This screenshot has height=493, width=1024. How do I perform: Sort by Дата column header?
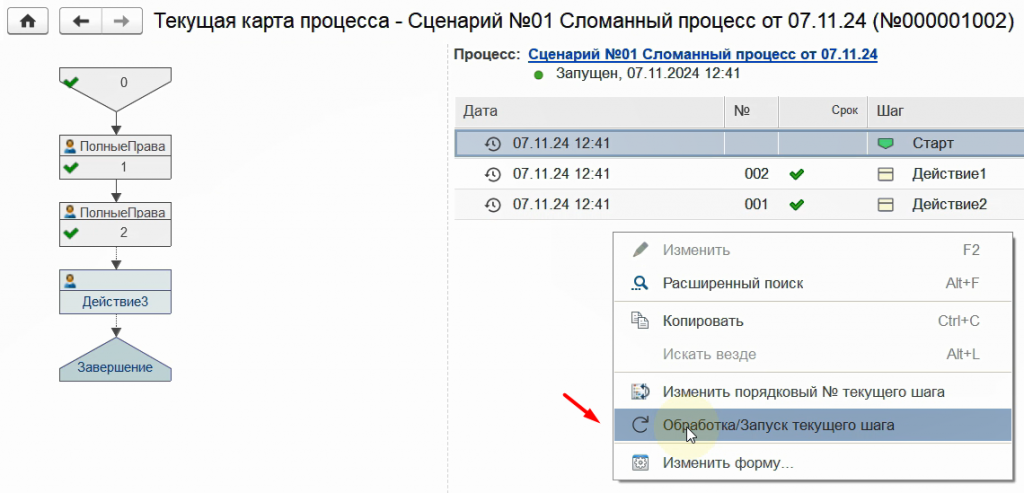[589, 111]
